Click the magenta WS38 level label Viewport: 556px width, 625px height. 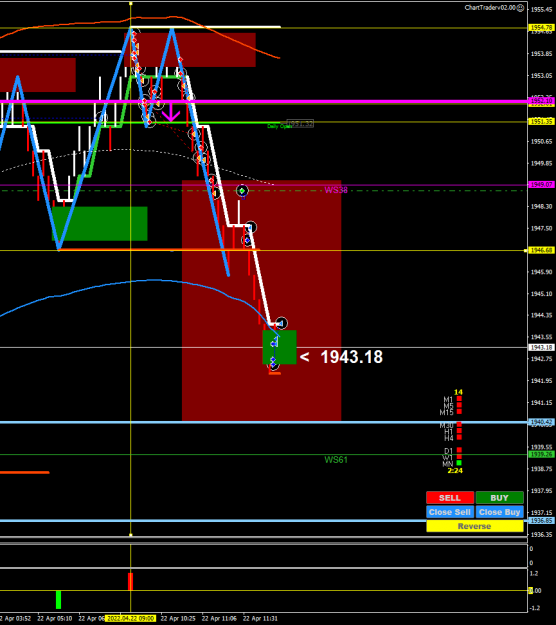coord(336,190)
